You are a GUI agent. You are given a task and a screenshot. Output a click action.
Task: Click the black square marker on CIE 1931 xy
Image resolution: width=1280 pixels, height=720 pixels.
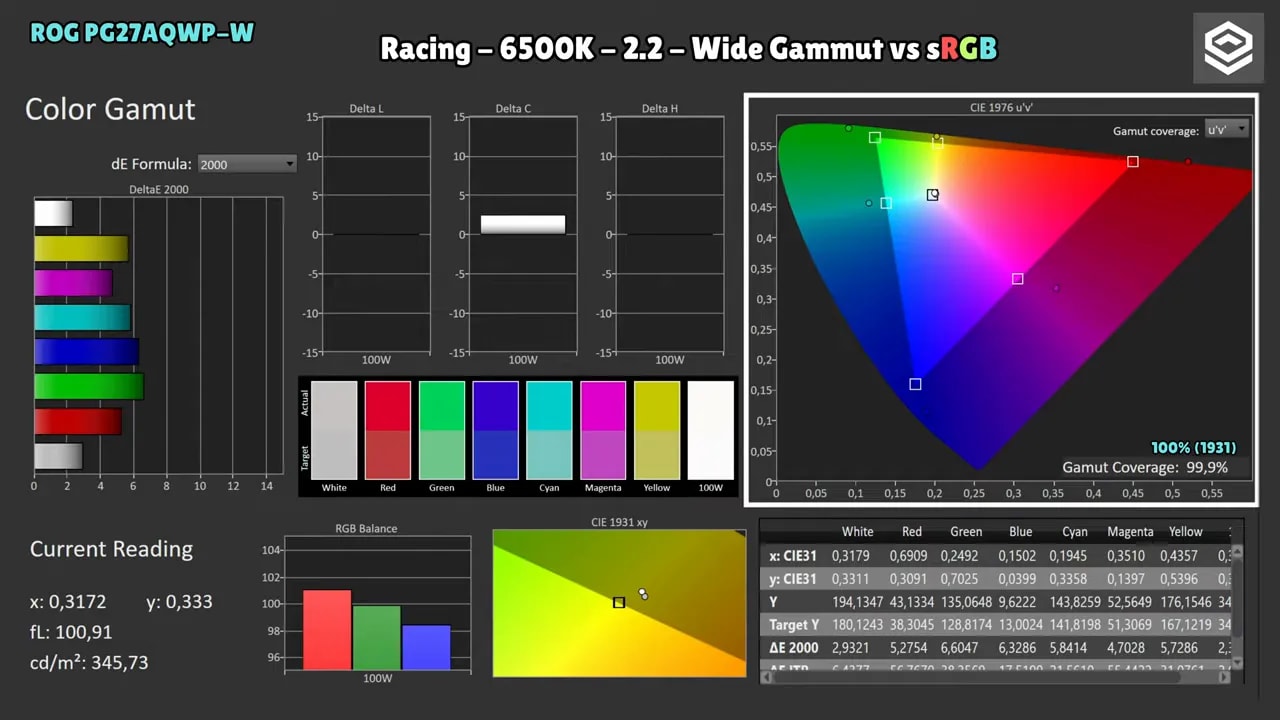click(x=619, y=602)
